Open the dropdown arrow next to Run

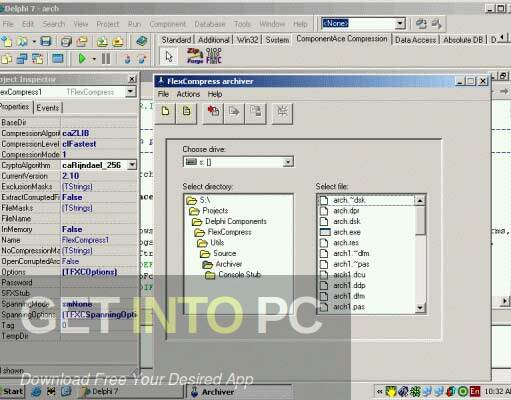pyautogui.click(x=94, y=59)
